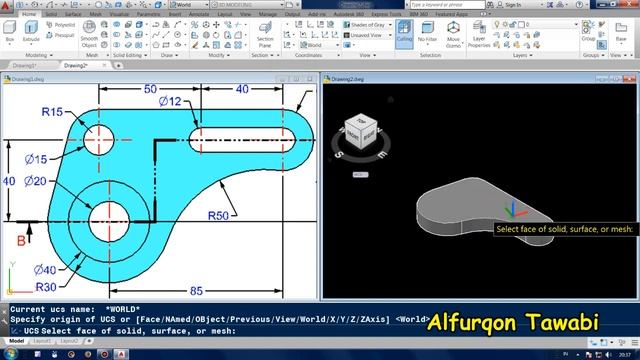Select the Move Gizmo tool
The width and height of the screenshot is (640, 360).
point(453,34)
